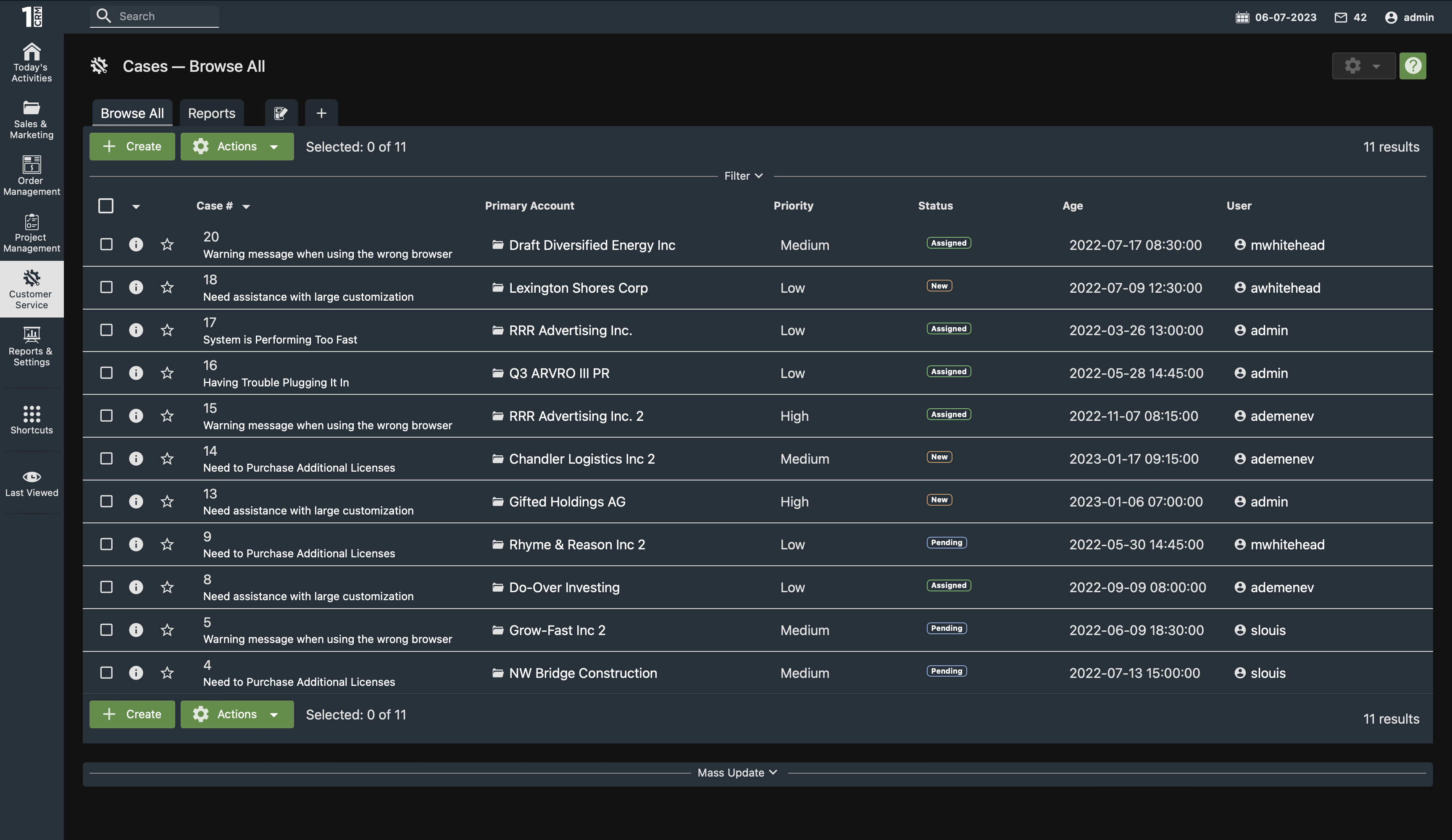The image size is (1452, 840).
Task: Open mail inbox icon showing 42
Action: (1341, 17)
